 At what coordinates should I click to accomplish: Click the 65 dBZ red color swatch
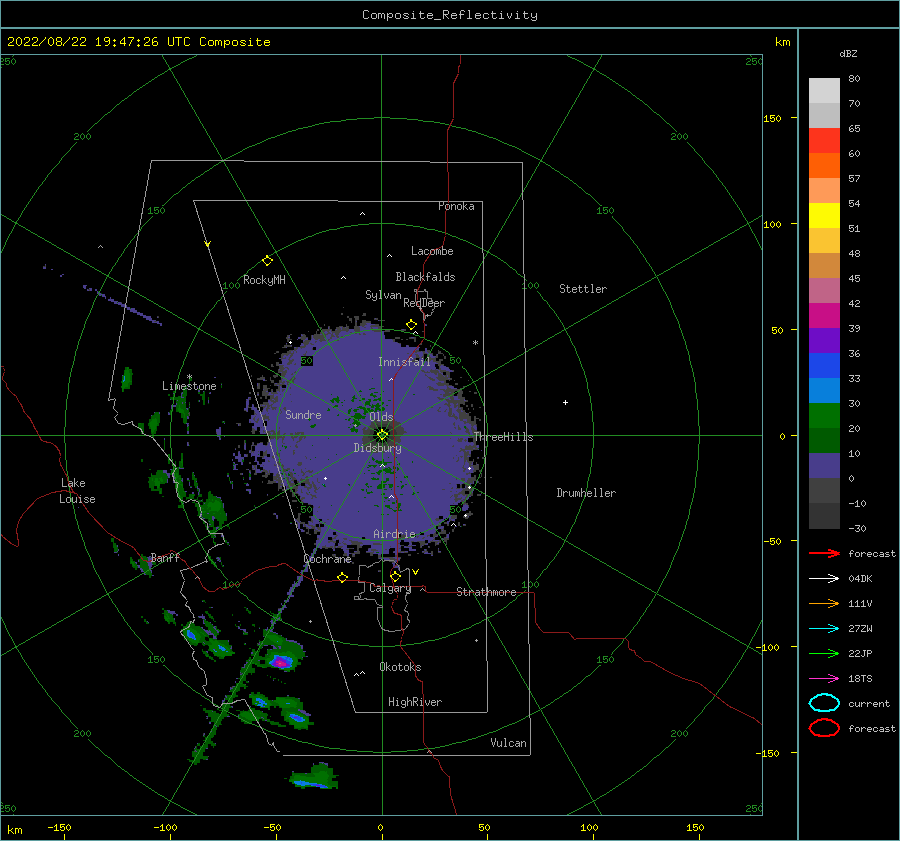click(x=824, y=140)
